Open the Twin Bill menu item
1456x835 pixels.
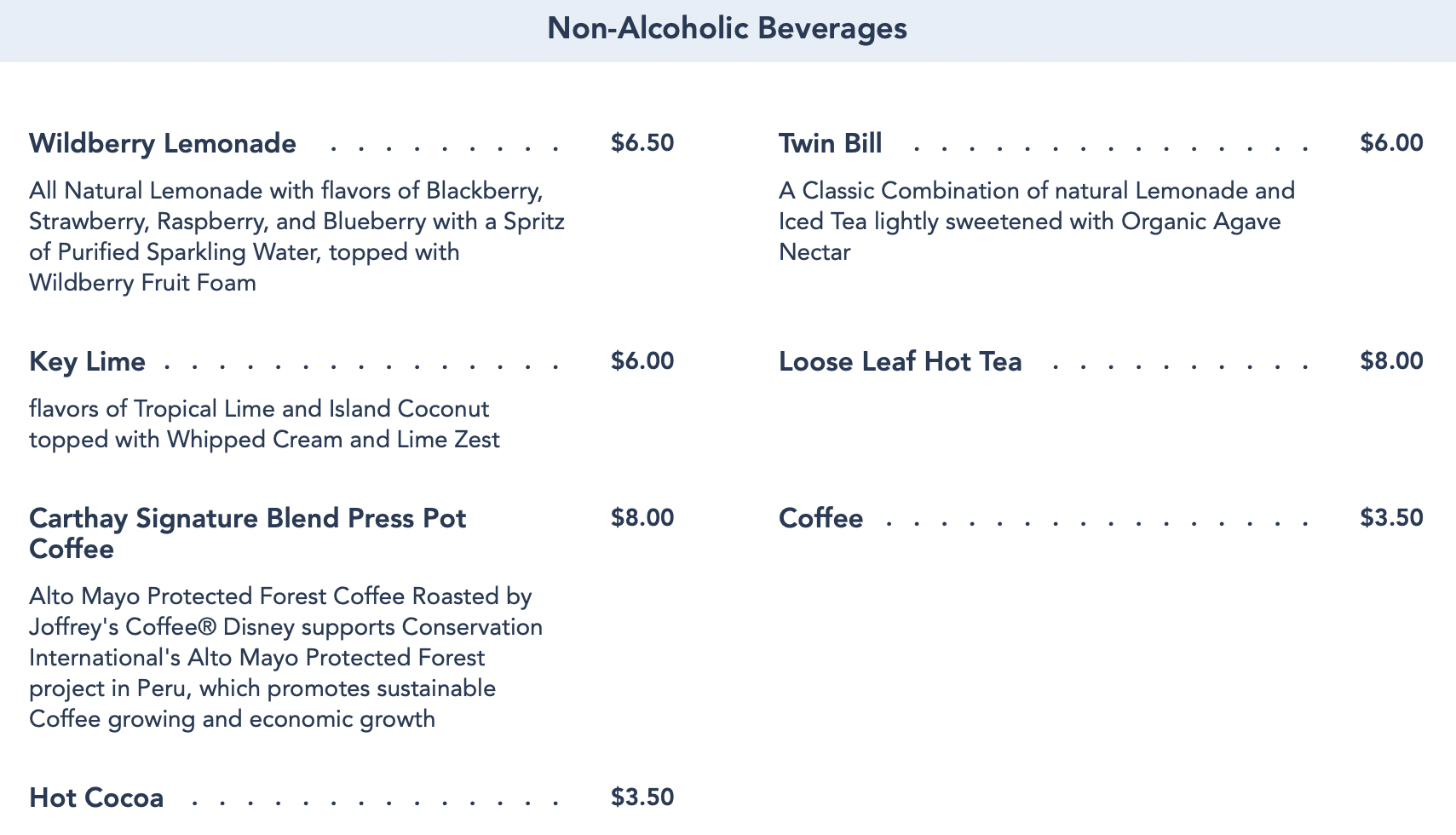[x=830, y=143]
